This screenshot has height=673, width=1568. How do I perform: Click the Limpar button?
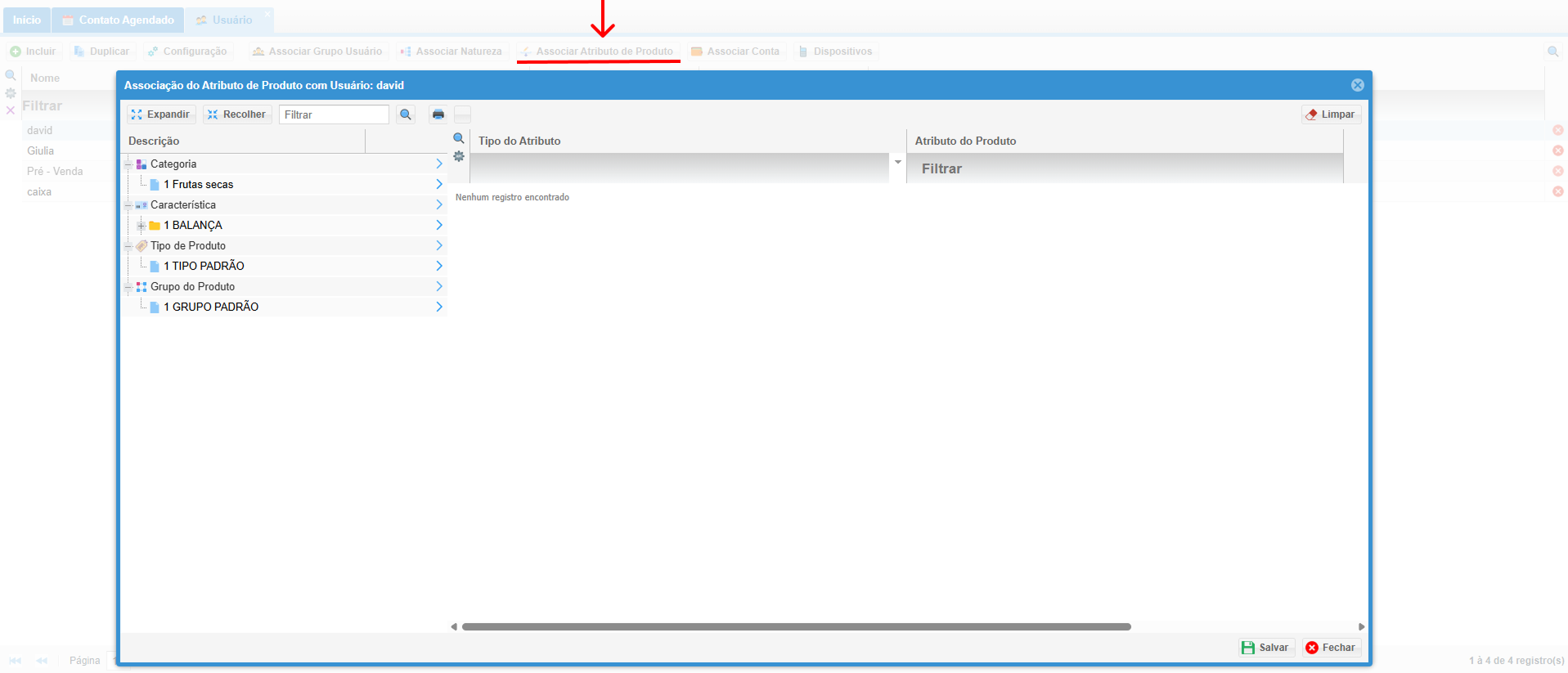click(1331, 114)
